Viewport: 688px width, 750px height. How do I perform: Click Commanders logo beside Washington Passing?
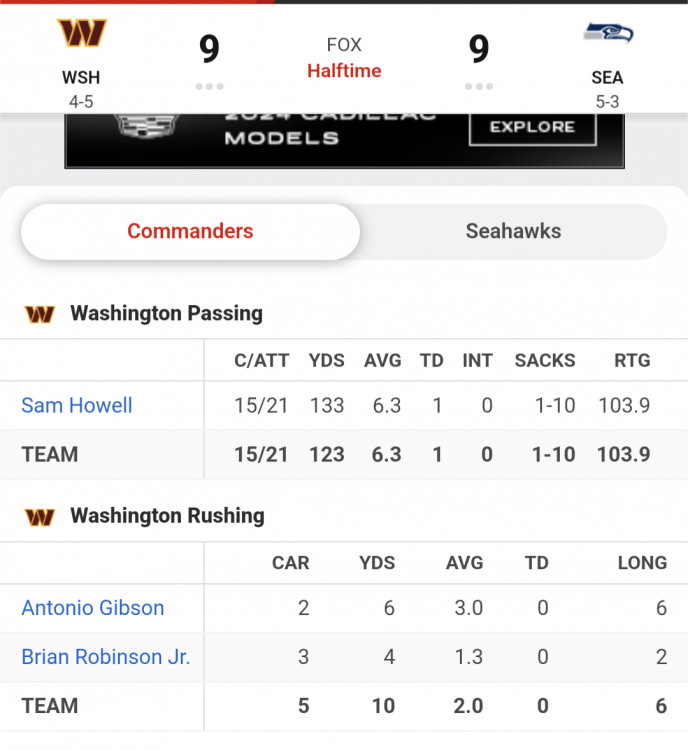[x=40, y=314]
